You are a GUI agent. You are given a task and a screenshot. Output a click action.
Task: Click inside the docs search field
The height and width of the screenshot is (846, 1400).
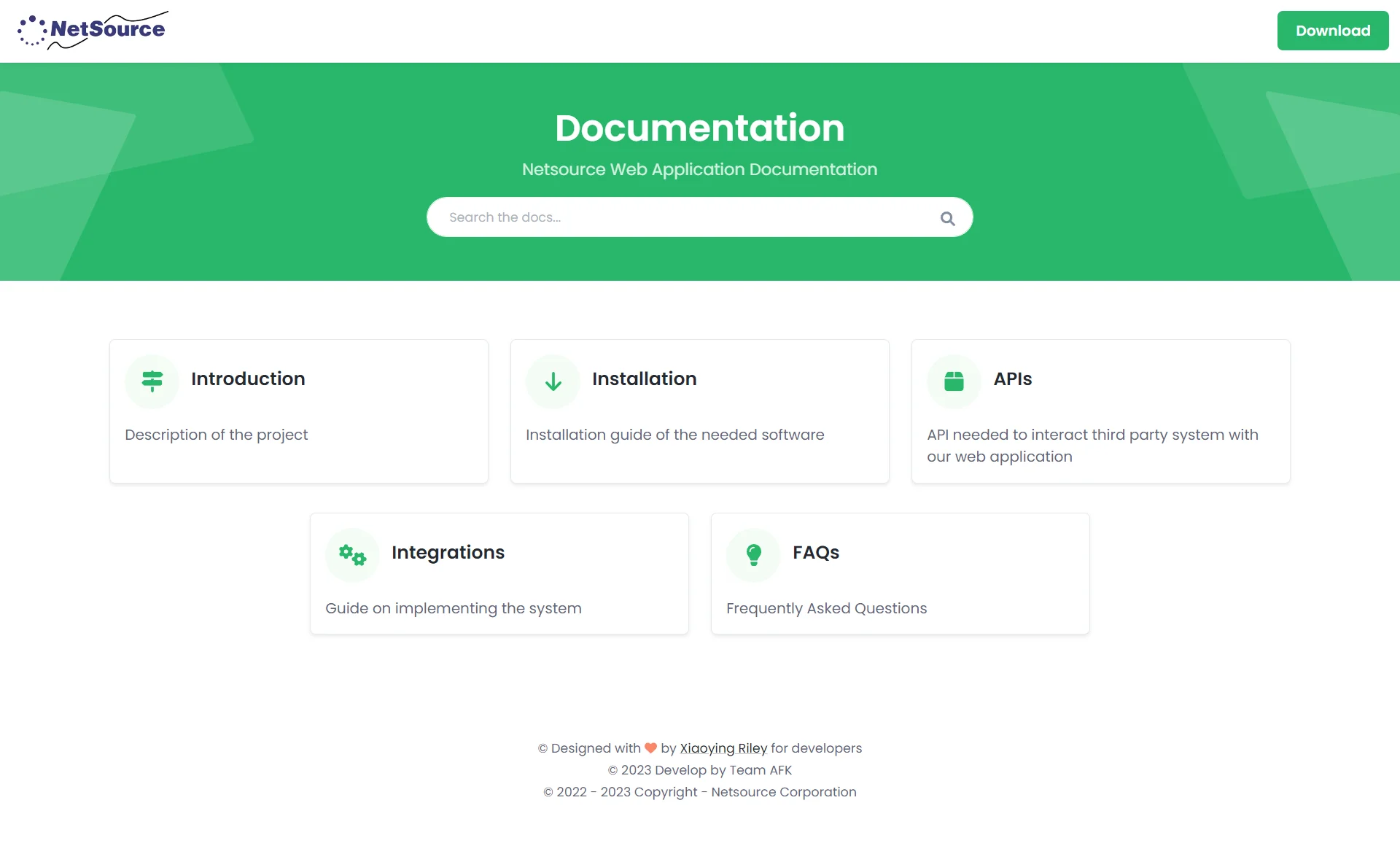[x=656, y=217]
